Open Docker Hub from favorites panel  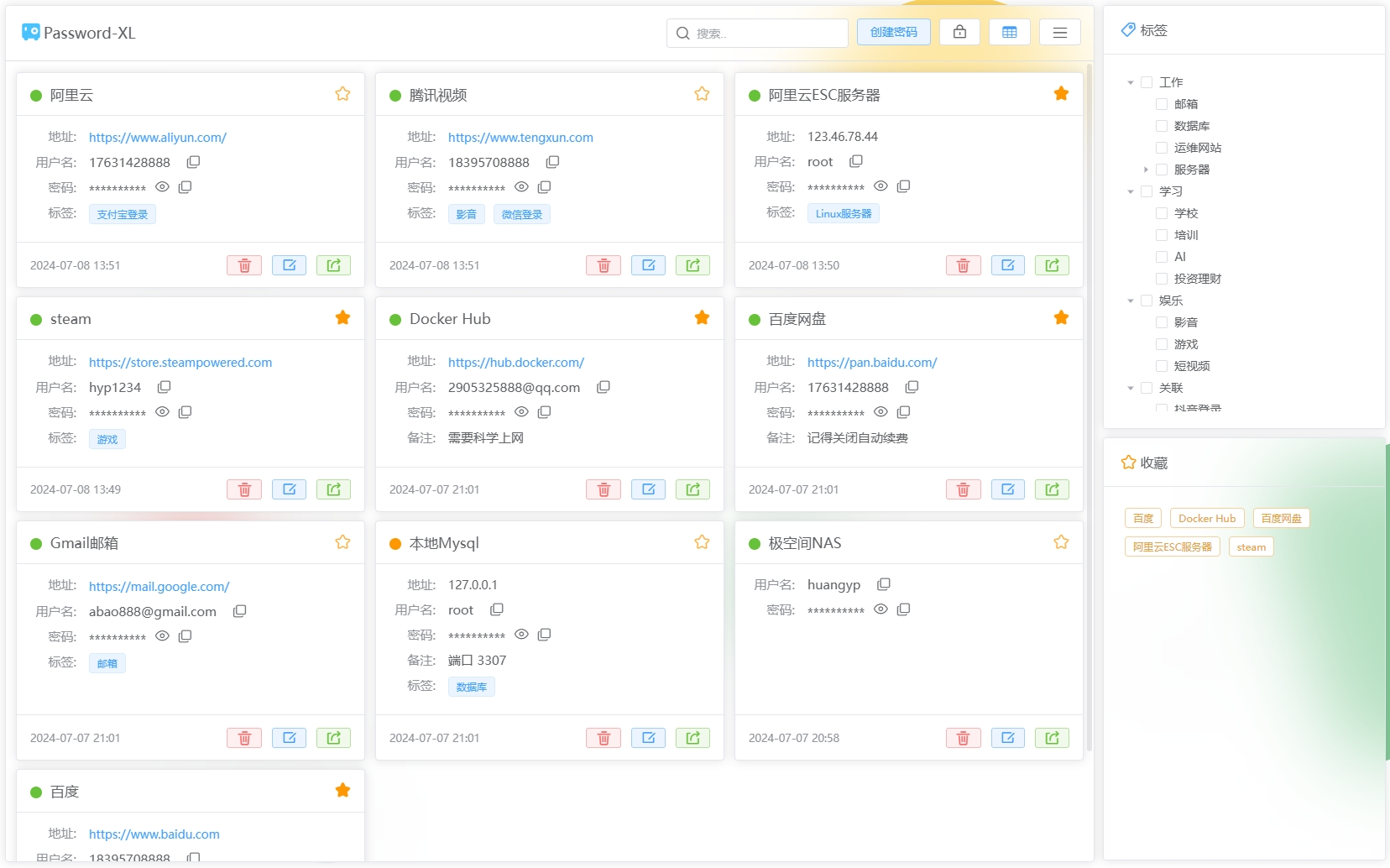click(1207, 519)
